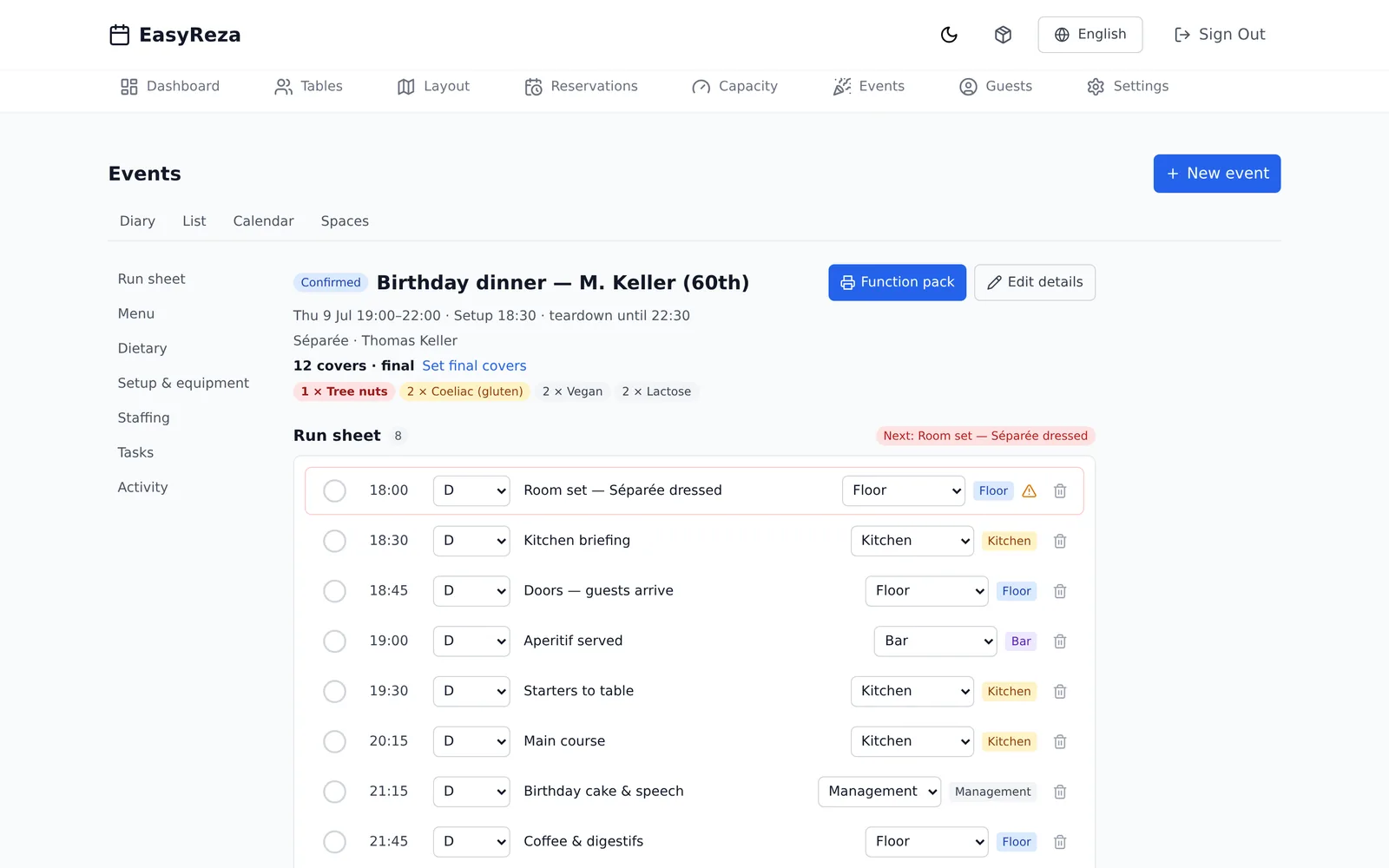Click the EasyReza calendar logo icon

click(x=120, y=35)
